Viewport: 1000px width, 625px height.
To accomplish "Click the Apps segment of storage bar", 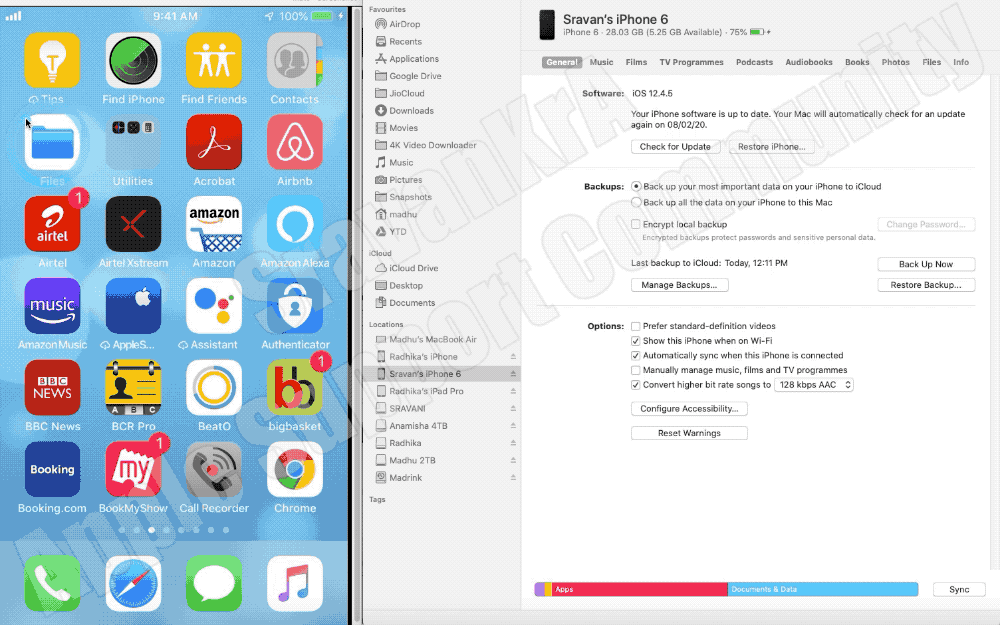I will click(x=640, y=589).
